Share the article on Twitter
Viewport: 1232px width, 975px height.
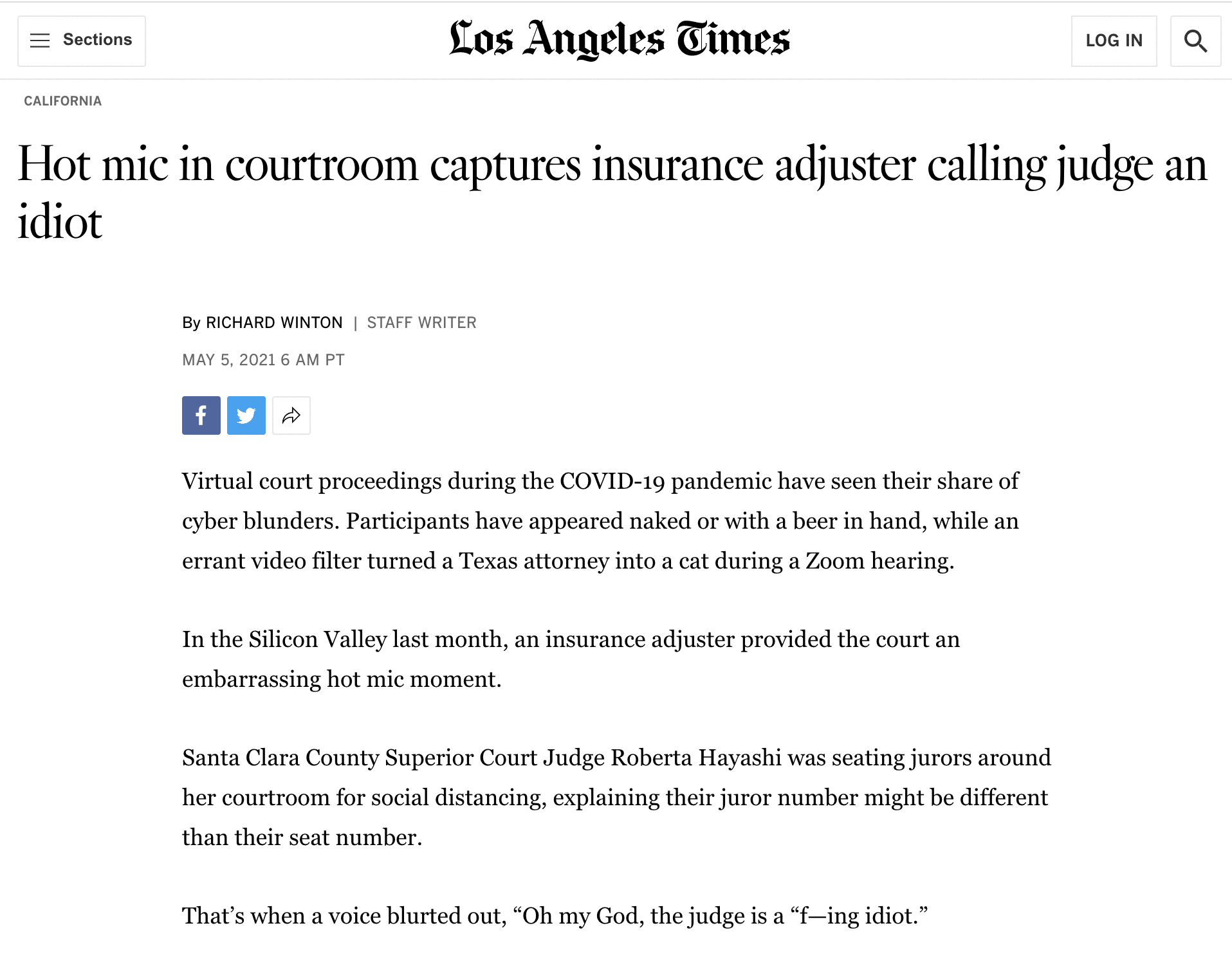pyautogui.click(x=246, y=415)
